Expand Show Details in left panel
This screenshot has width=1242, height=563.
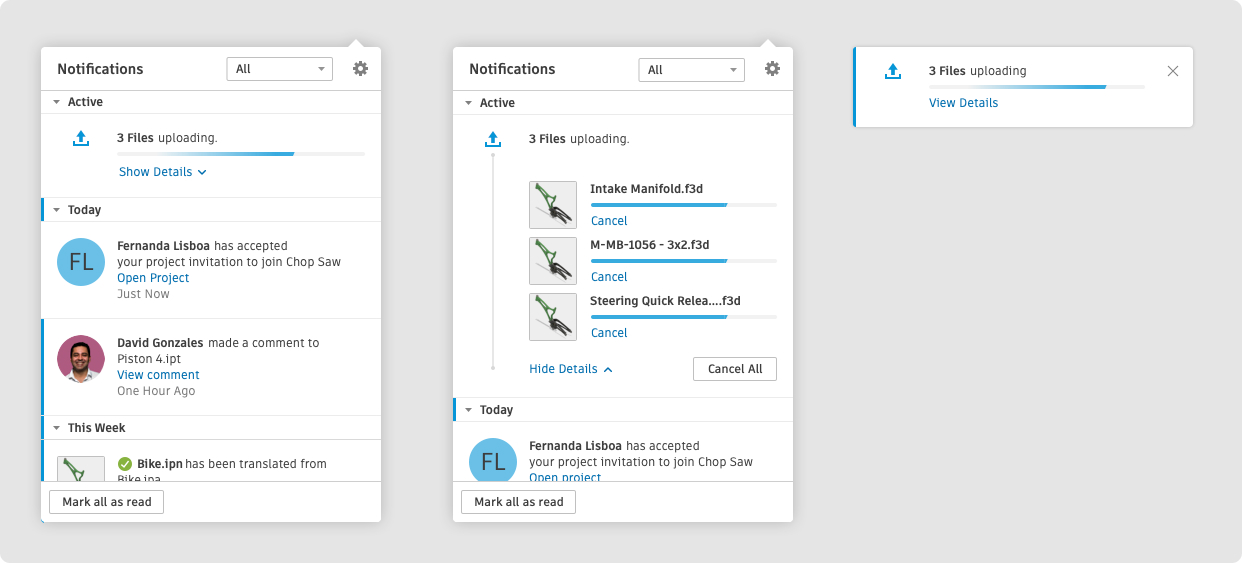(x=162, y=172)
